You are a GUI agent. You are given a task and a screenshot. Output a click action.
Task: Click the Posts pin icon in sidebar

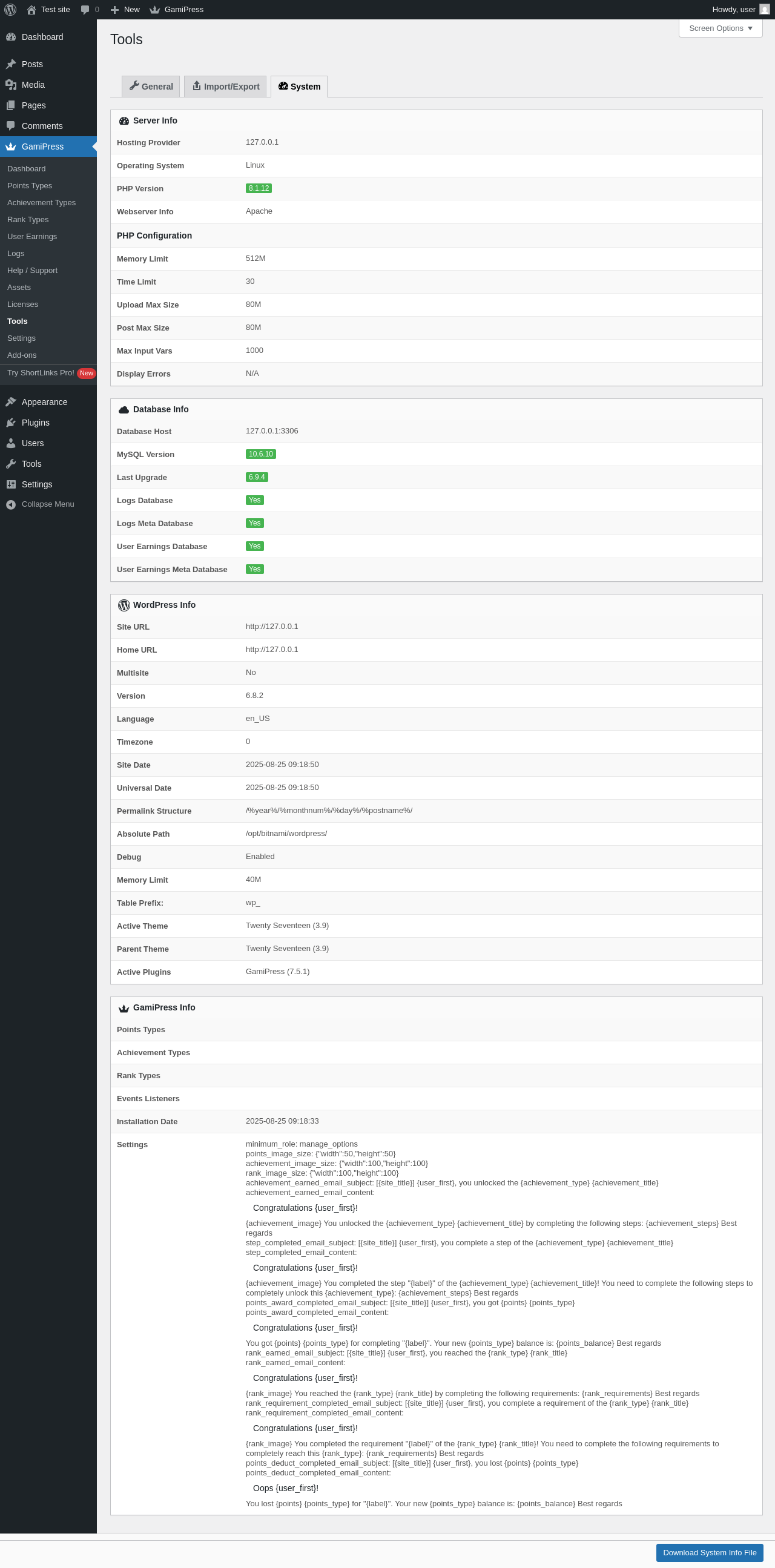[x=11, y=64]
